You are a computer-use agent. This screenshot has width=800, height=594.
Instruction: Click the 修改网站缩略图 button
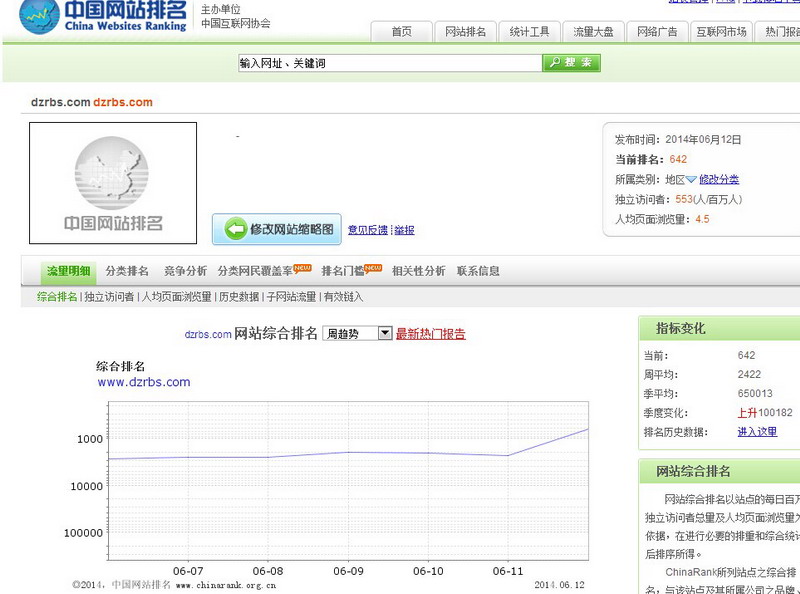277,229
